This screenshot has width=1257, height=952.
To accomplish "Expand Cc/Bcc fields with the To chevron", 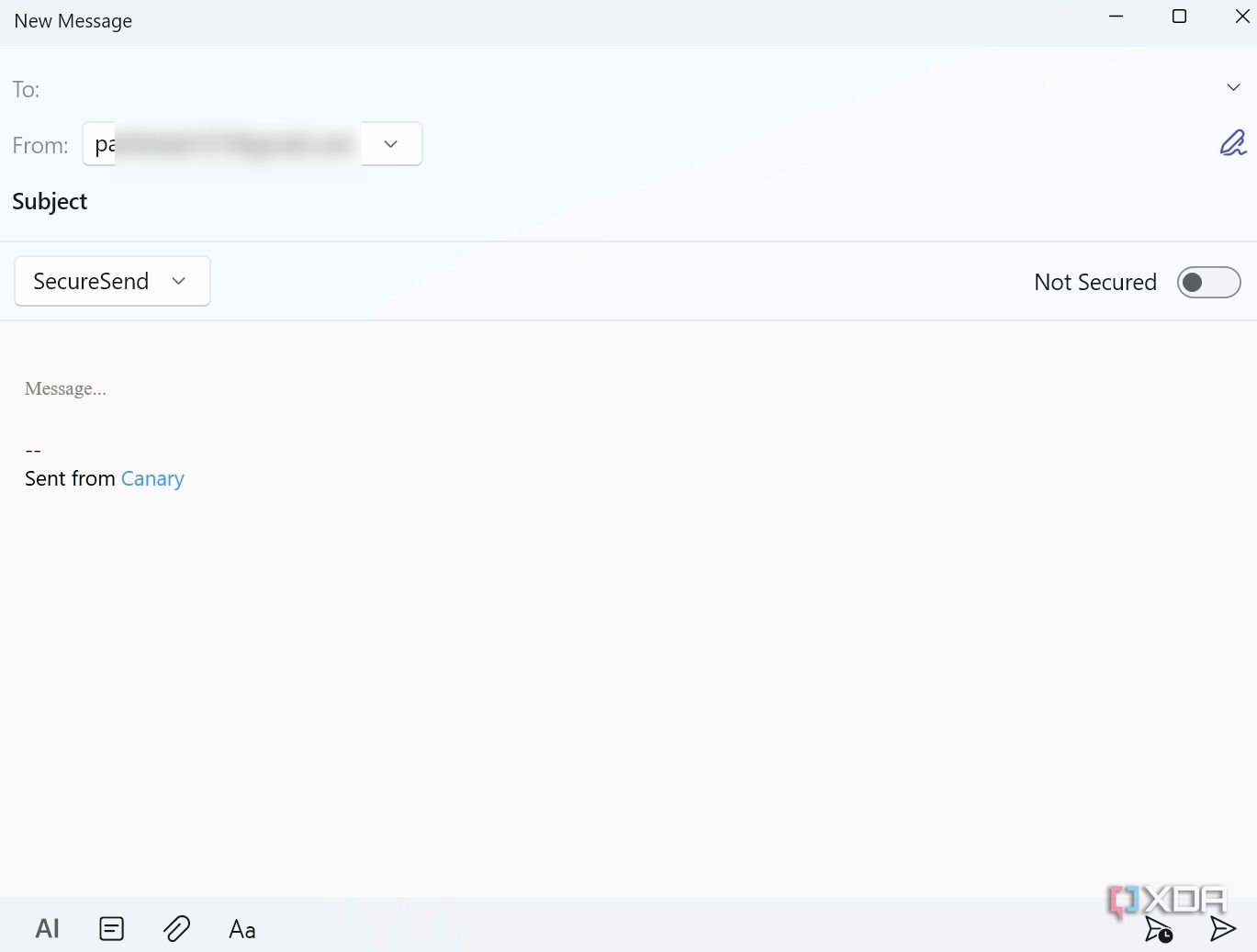I will pos(1233,87).
